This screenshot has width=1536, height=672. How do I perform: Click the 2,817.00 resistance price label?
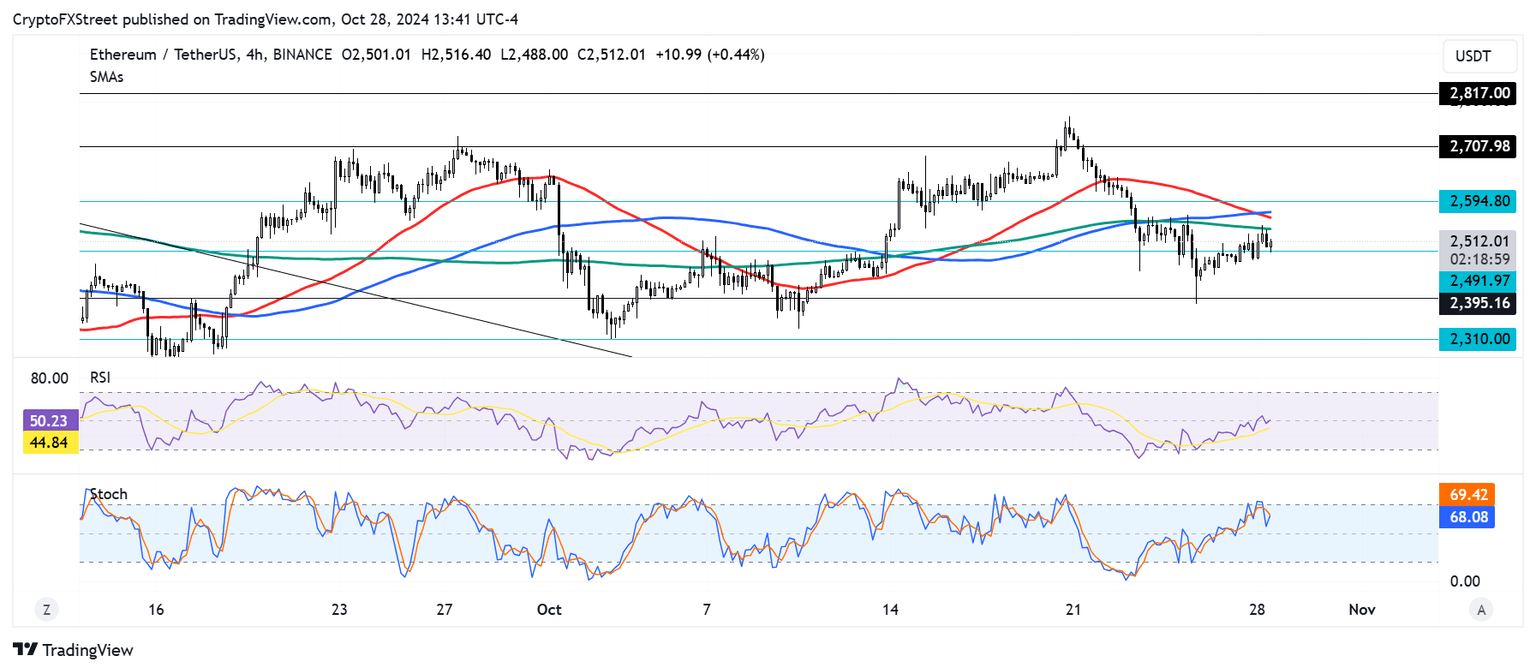point(1479,93)
